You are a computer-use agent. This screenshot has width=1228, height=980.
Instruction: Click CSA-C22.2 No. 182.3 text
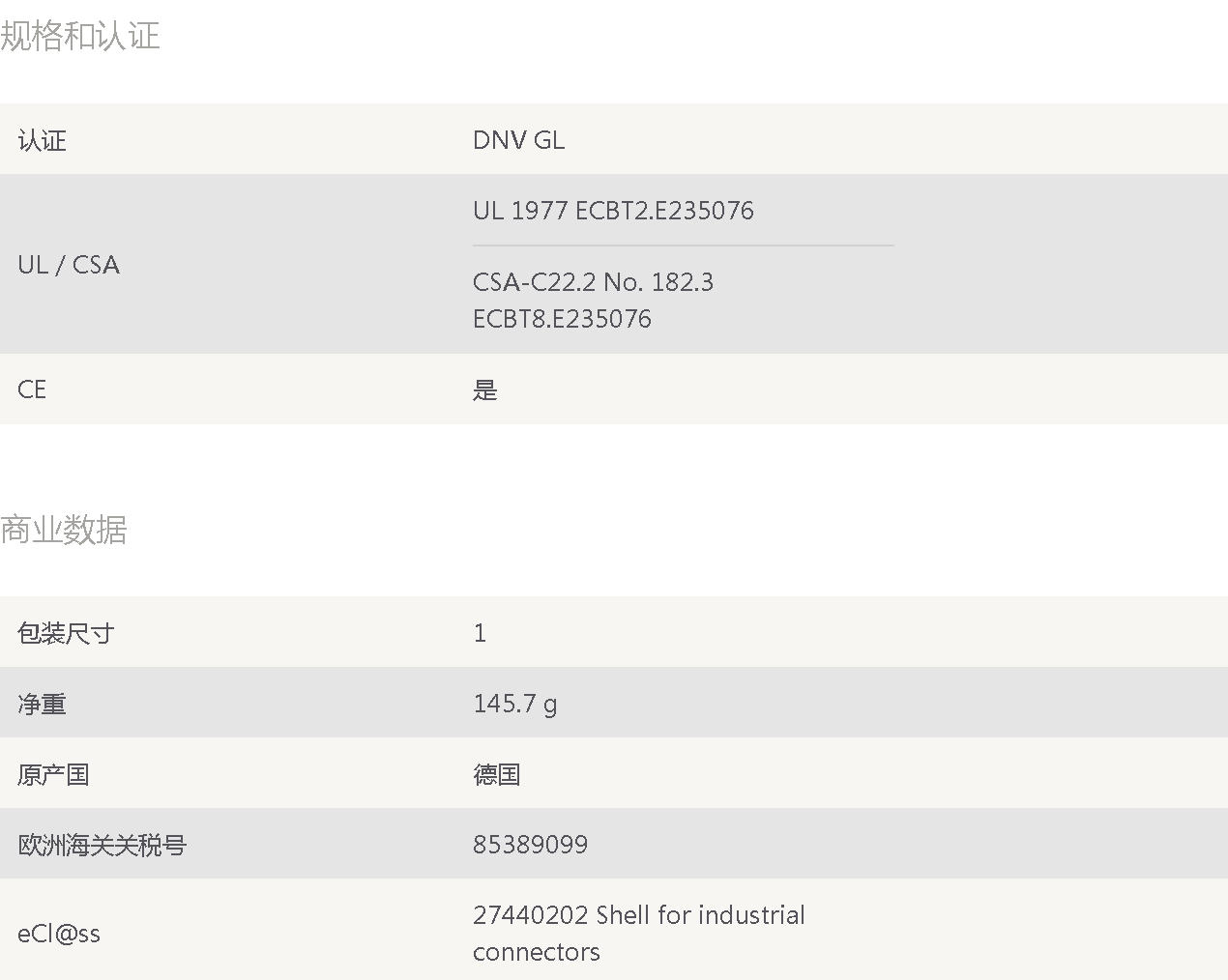pos(593,282)
